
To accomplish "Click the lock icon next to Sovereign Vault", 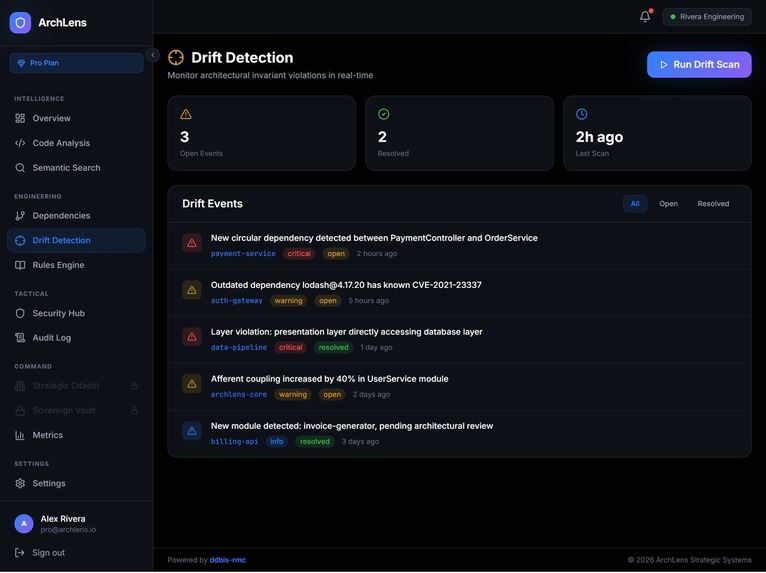I will coord(134,410).
